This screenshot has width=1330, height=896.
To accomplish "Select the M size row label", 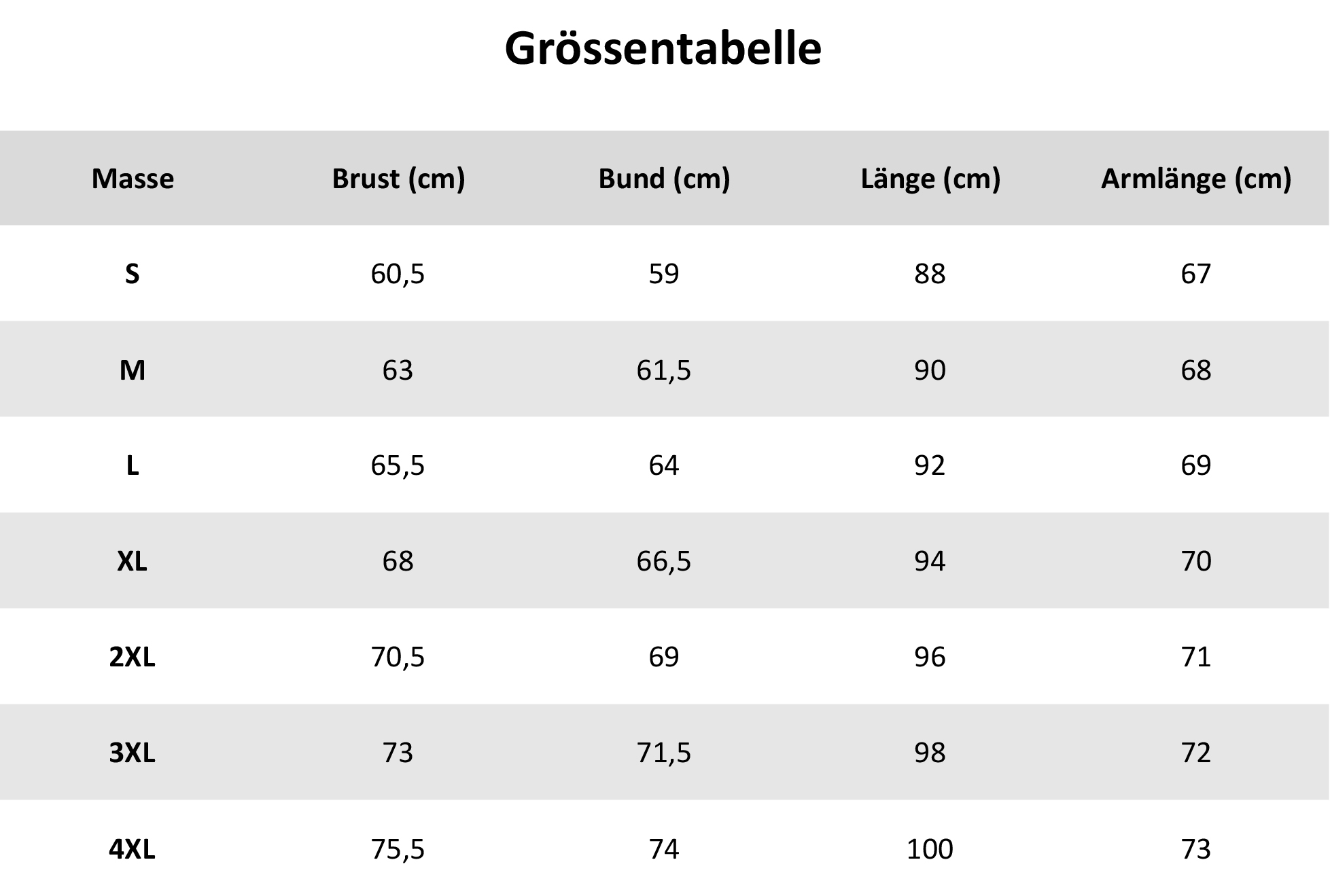I will coord(133,370).
